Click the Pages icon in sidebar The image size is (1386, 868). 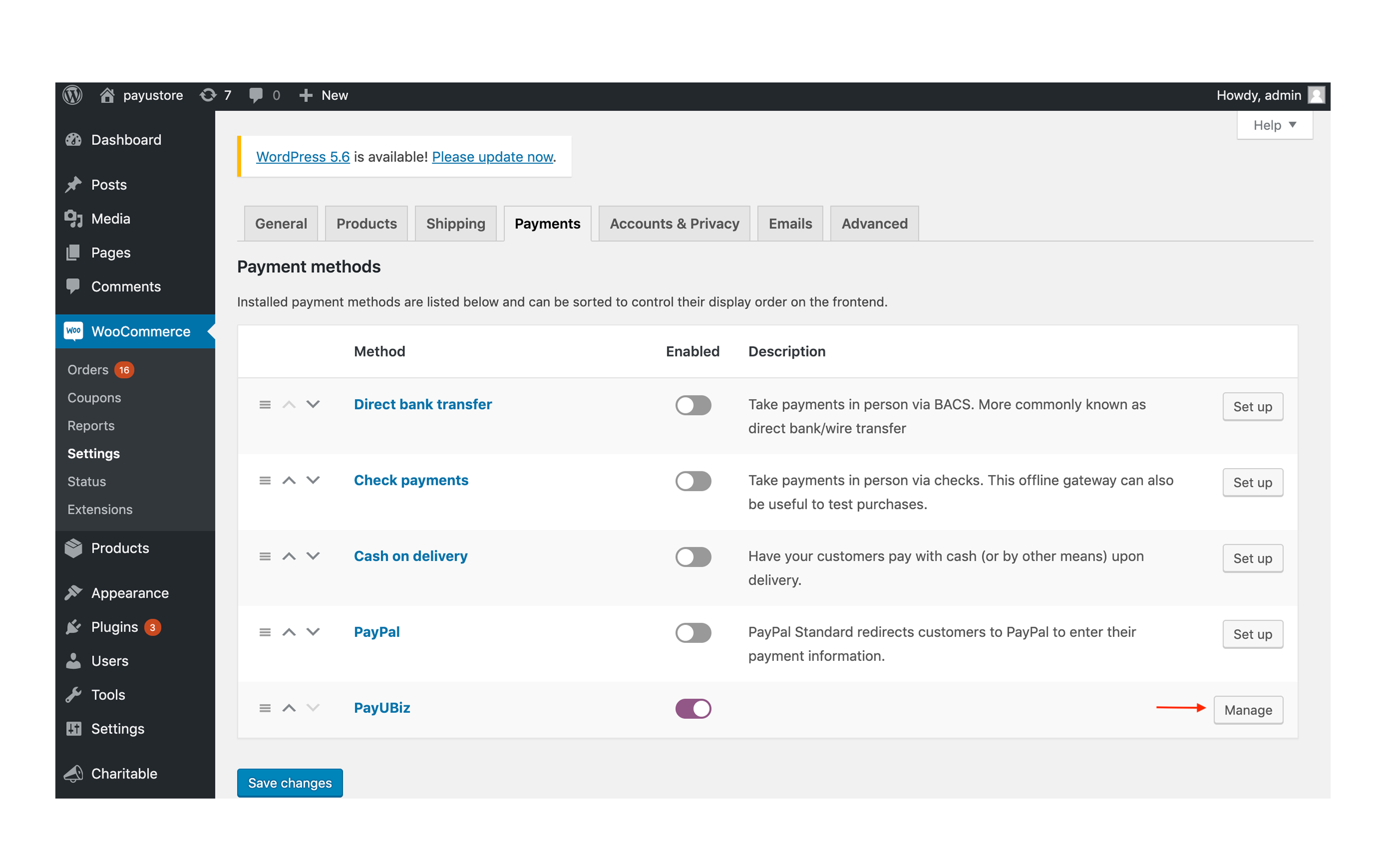73,253
